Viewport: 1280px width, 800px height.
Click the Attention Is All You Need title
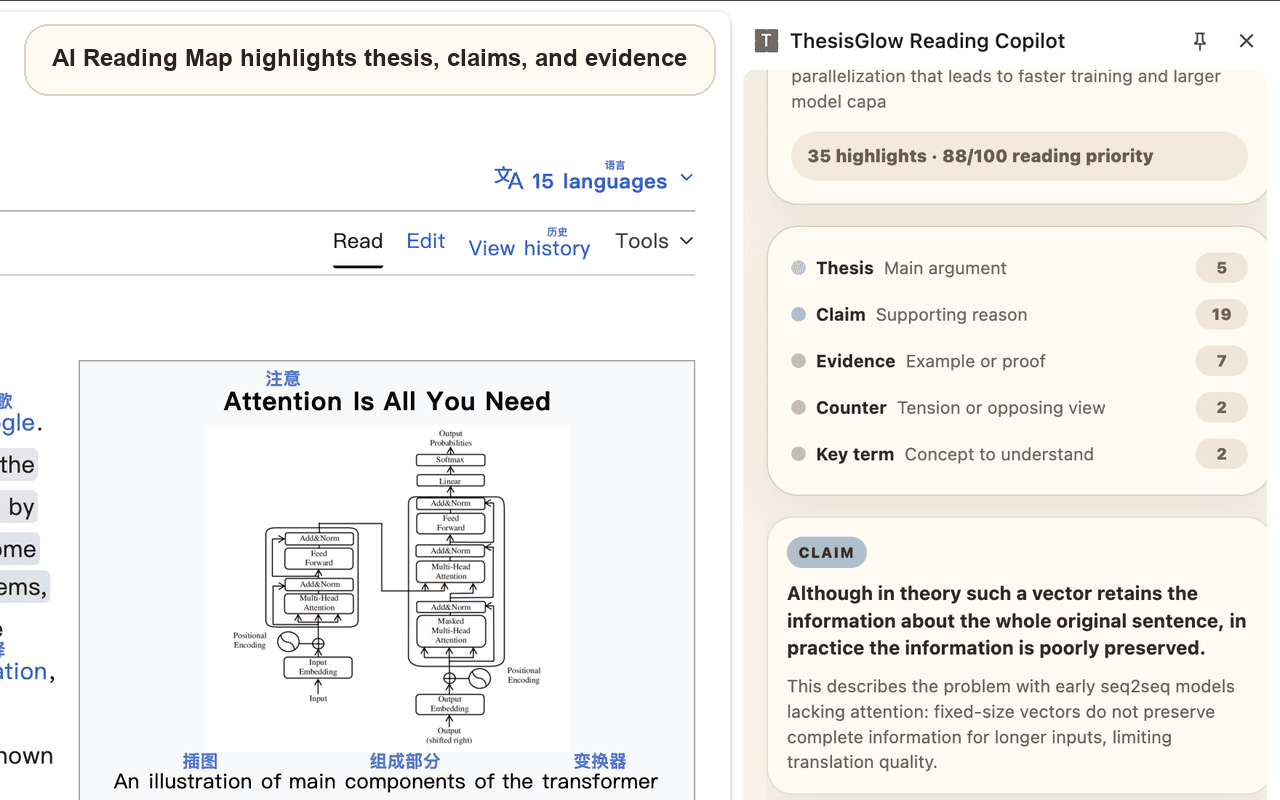[x=387, y=401]
